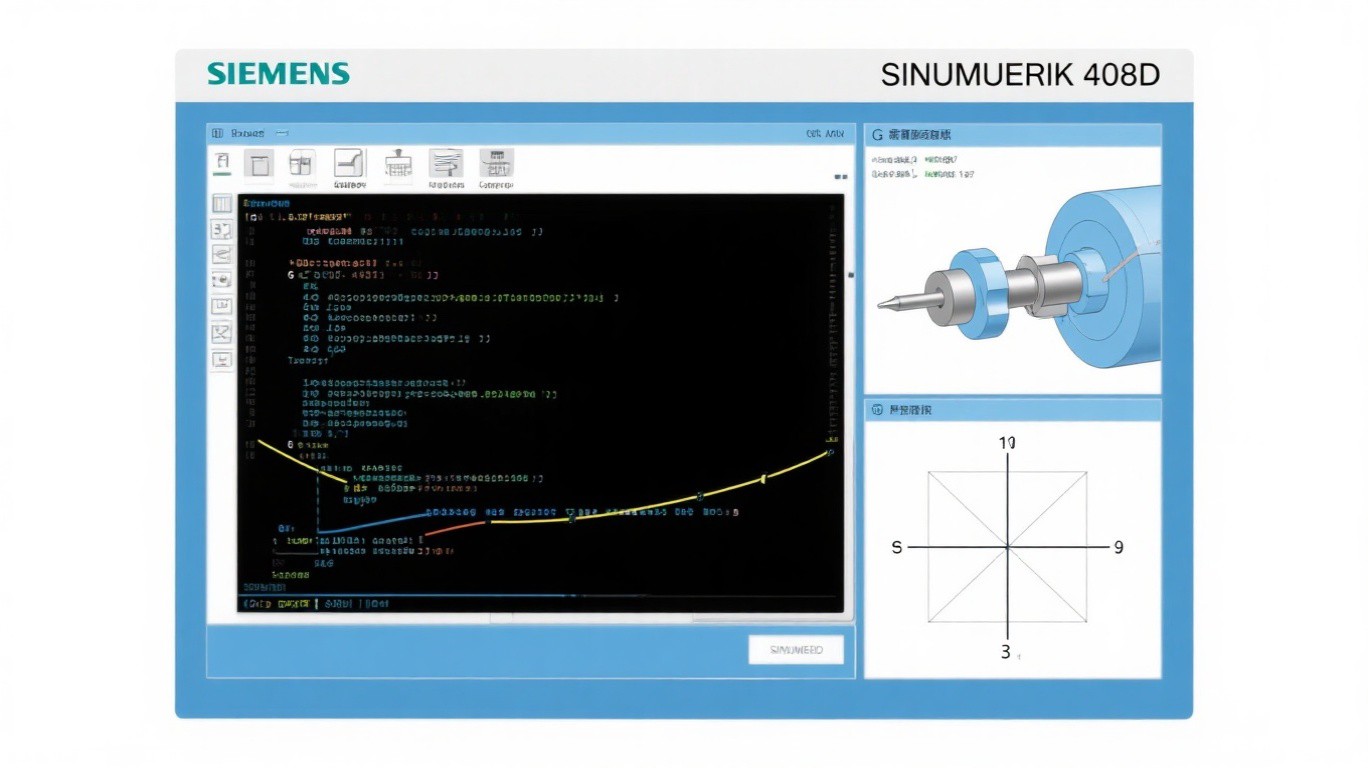Select the sidebar icon showing a 3
This screenshot has height=768, width=1368.
pyautogui.click(x=222, y=230)
